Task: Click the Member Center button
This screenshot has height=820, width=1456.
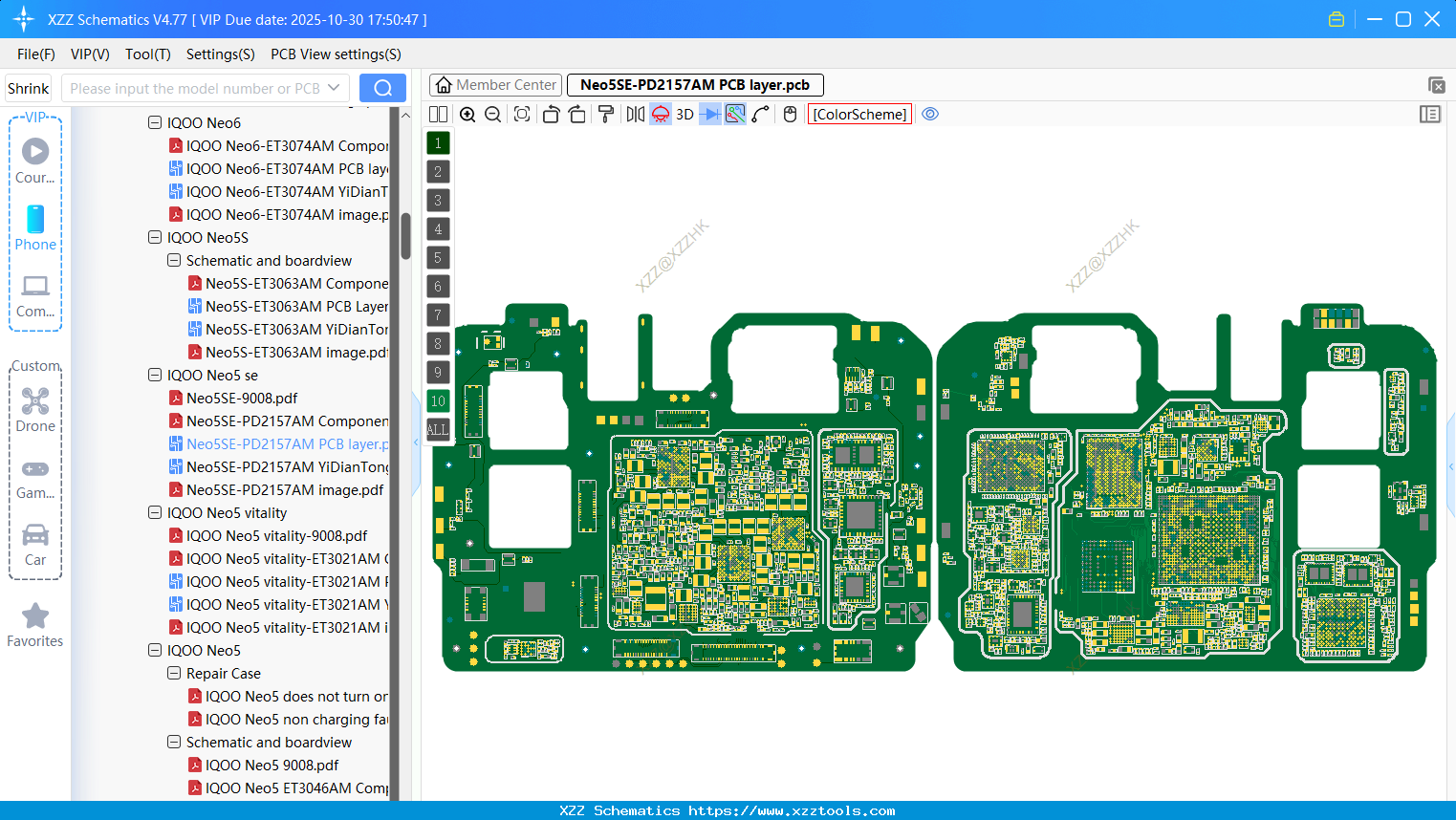Action: click(495, 84)
